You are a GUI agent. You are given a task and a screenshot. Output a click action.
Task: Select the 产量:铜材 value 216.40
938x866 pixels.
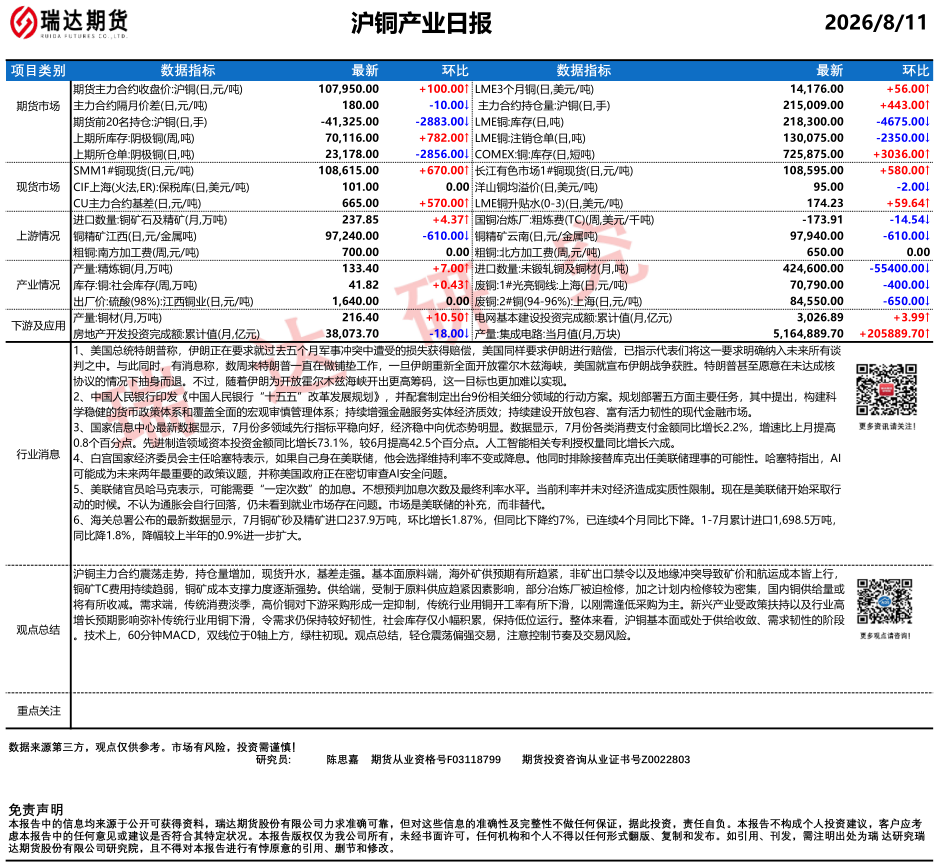(x=361, y=318)
